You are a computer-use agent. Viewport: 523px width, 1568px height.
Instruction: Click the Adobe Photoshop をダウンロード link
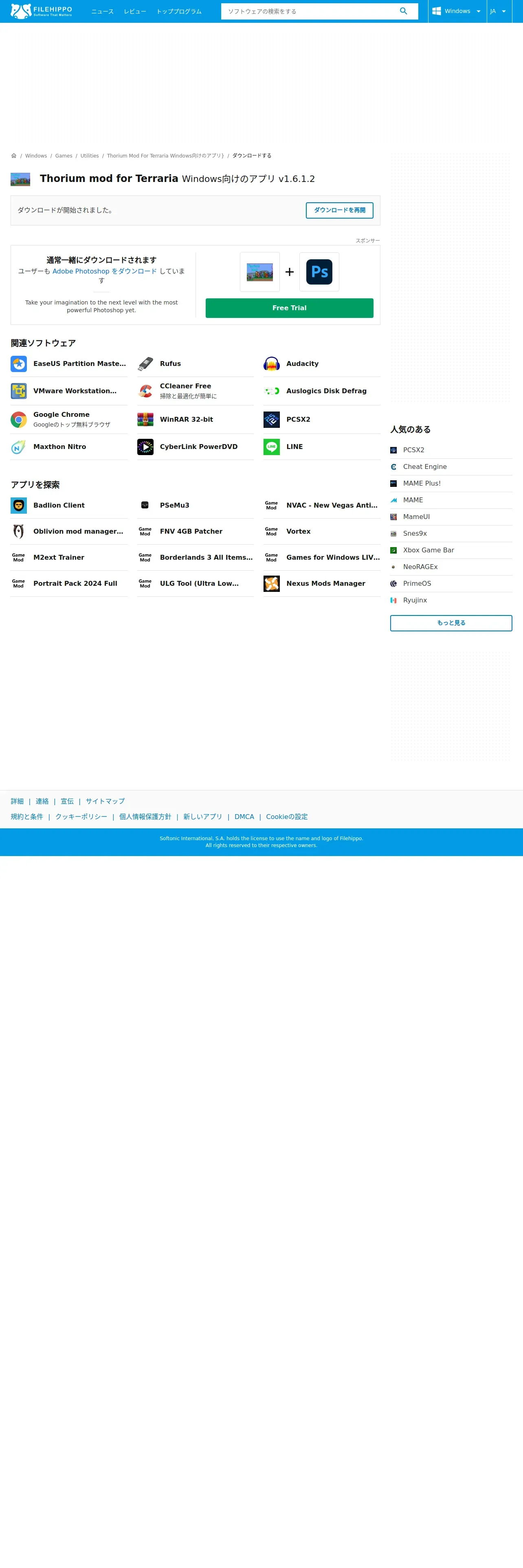pyautogui.click(x=105, y=272)
